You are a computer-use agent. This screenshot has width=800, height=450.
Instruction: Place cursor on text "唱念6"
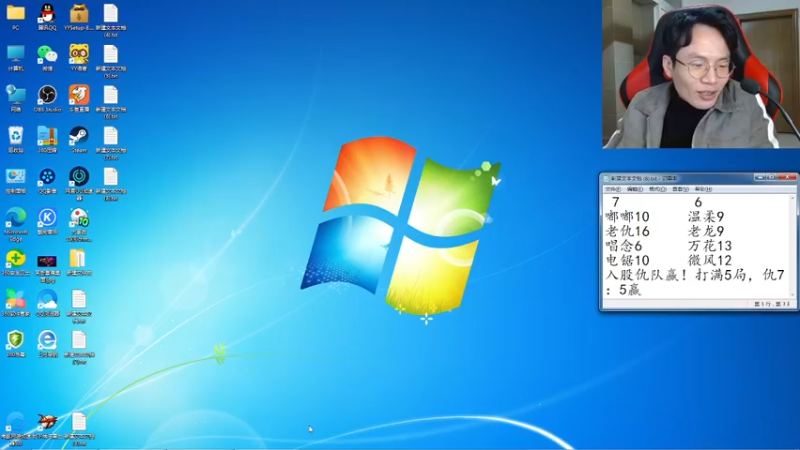tap(623, 246)
